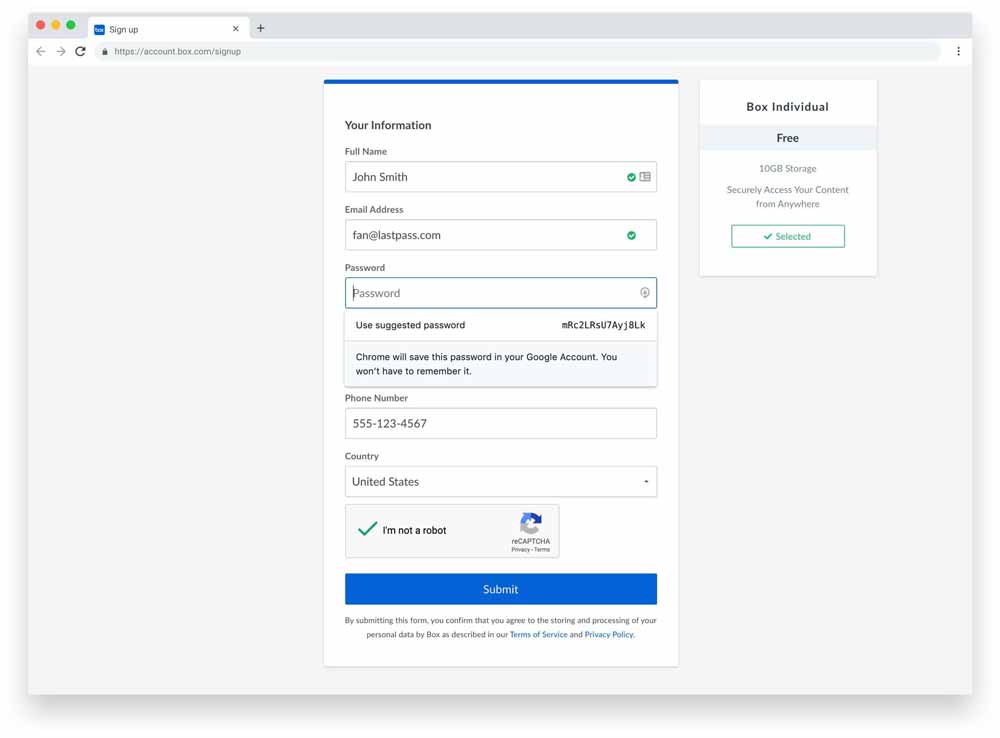Open the Chrome menu with three dots
Image resolution: width=1000 pixels, height=738 pixels.
click(x=957, y=51)
